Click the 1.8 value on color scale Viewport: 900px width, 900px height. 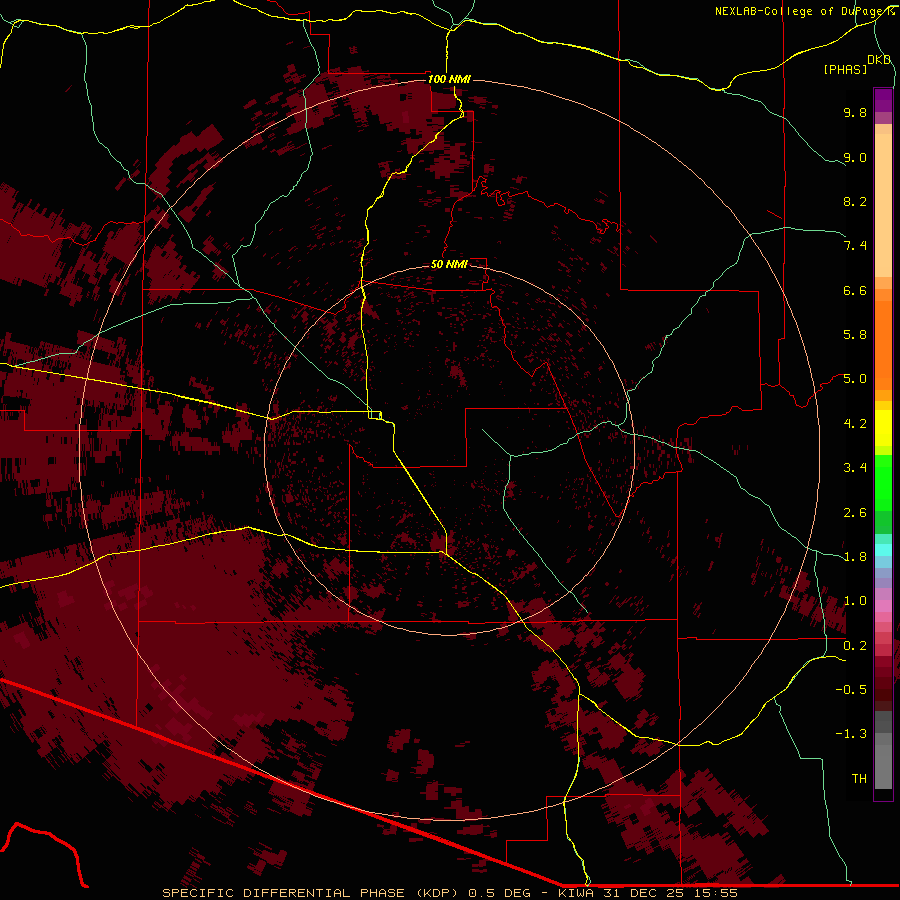[855, 557]
